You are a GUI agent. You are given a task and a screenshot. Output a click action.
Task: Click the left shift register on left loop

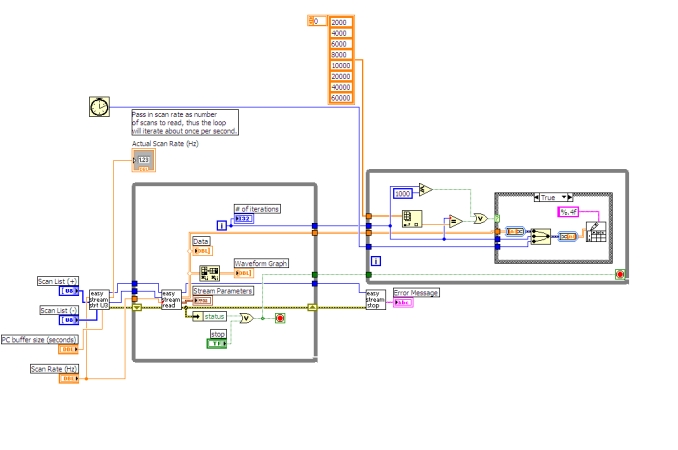point(137,308)
